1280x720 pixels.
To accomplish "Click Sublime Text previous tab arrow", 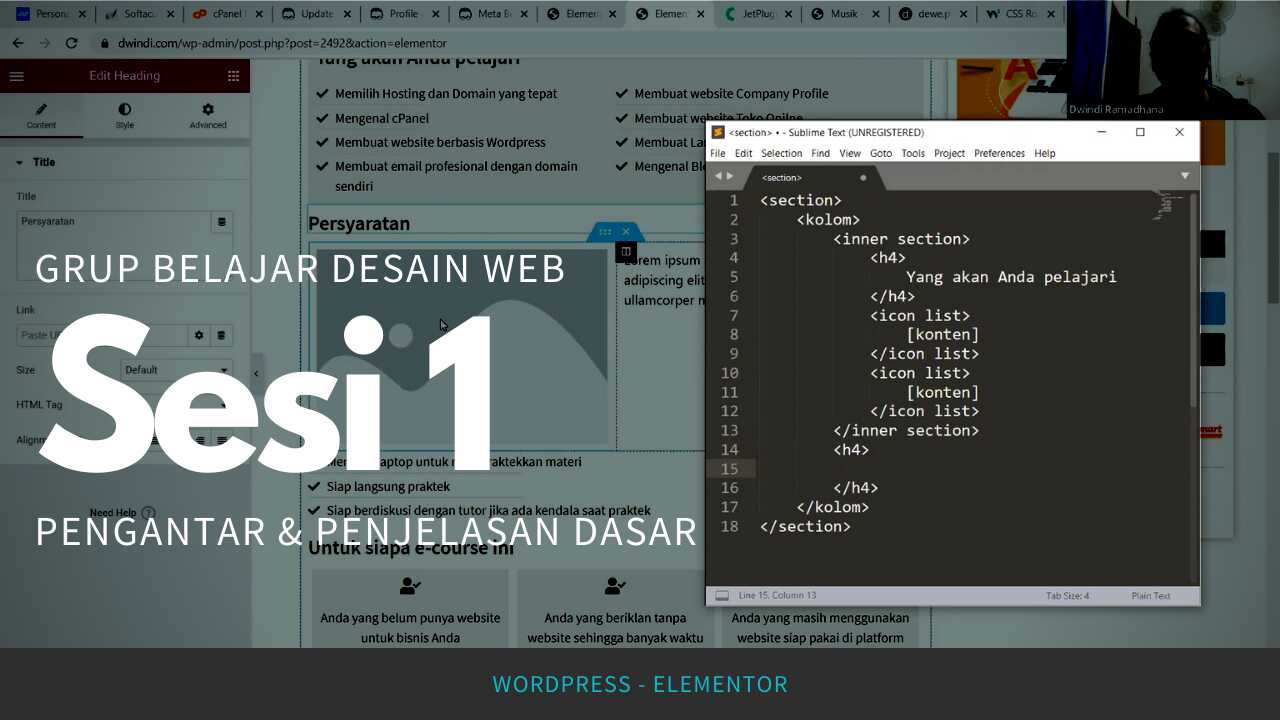I will (717, 176).
